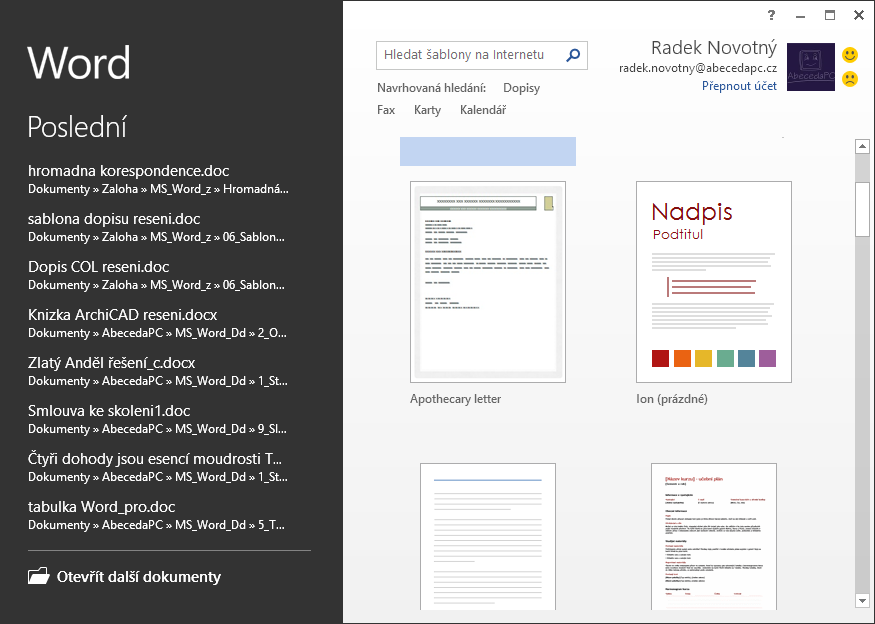Click the Ion (prázdné) caption

click(x=672, y=399)
